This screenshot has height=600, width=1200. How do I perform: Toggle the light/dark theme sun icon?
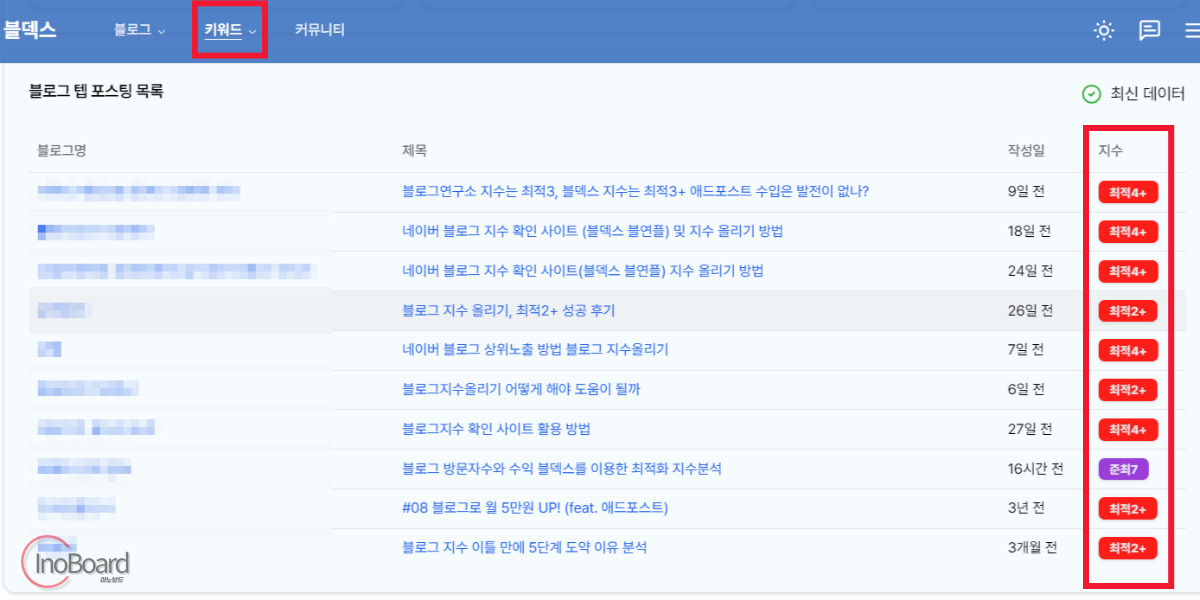pyautogui.click(x=1103, y=30)
